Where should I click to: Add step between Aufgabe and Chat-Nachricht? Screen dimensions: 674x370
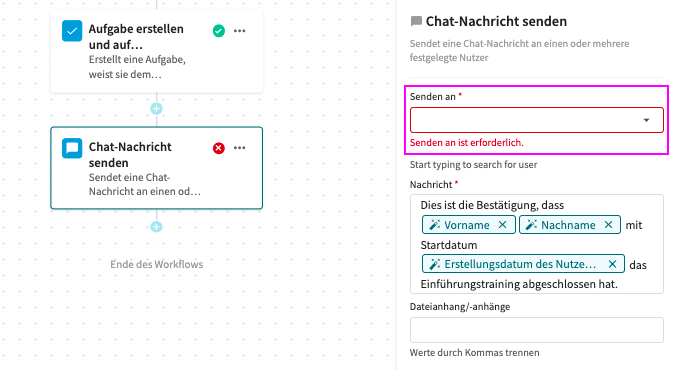156,109
